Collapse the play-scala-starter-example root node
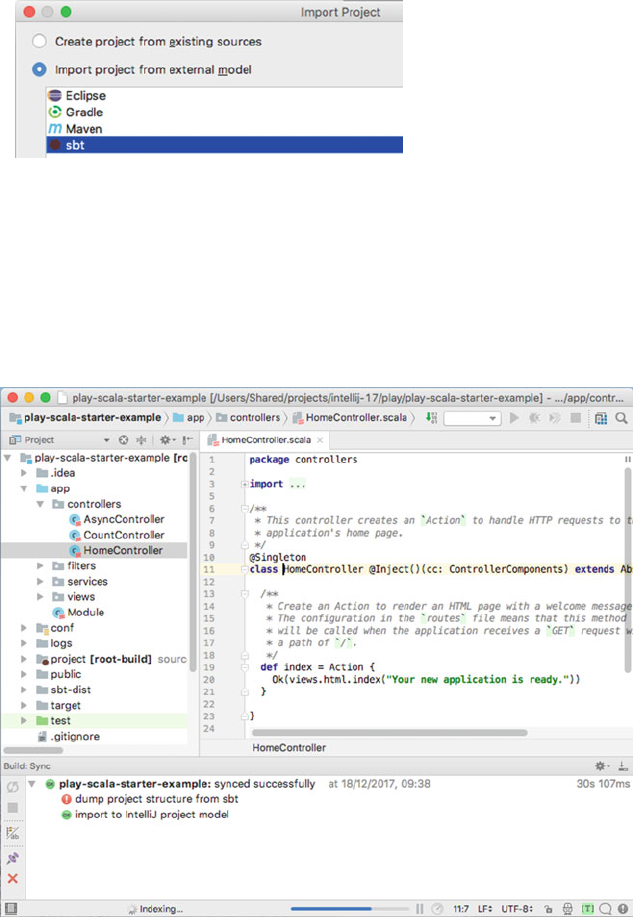The image size is (633, 917). 8,458
